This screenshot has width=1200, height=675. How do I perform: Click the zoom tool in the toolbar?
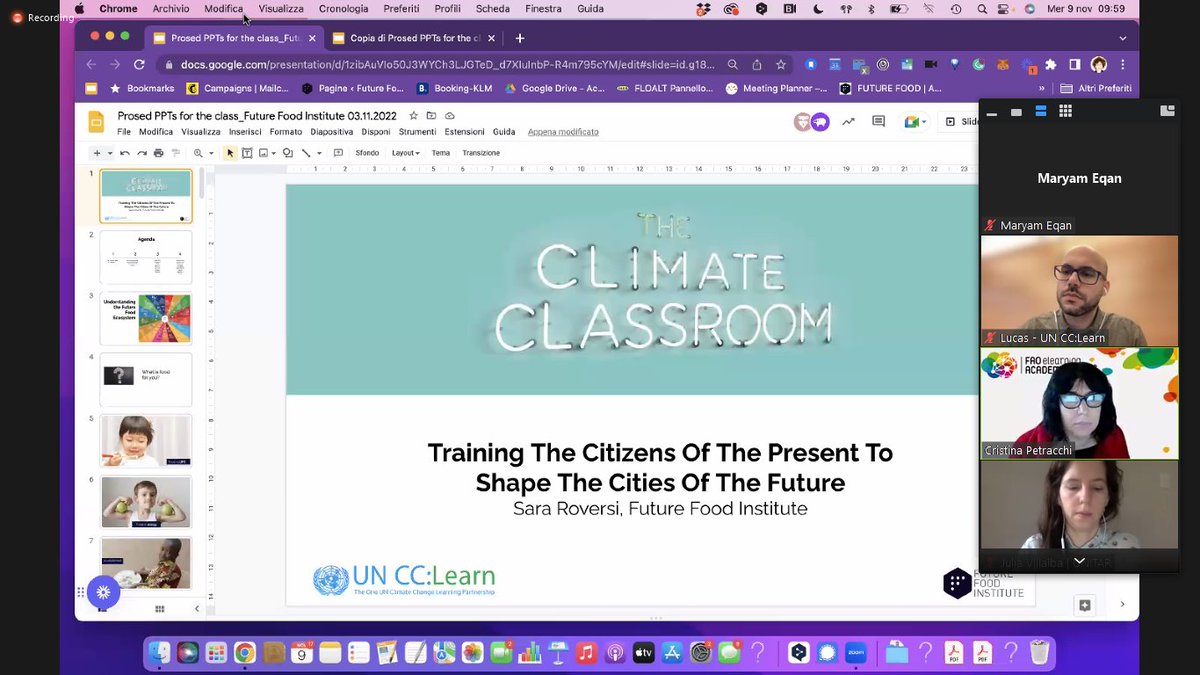pos(197,152)
